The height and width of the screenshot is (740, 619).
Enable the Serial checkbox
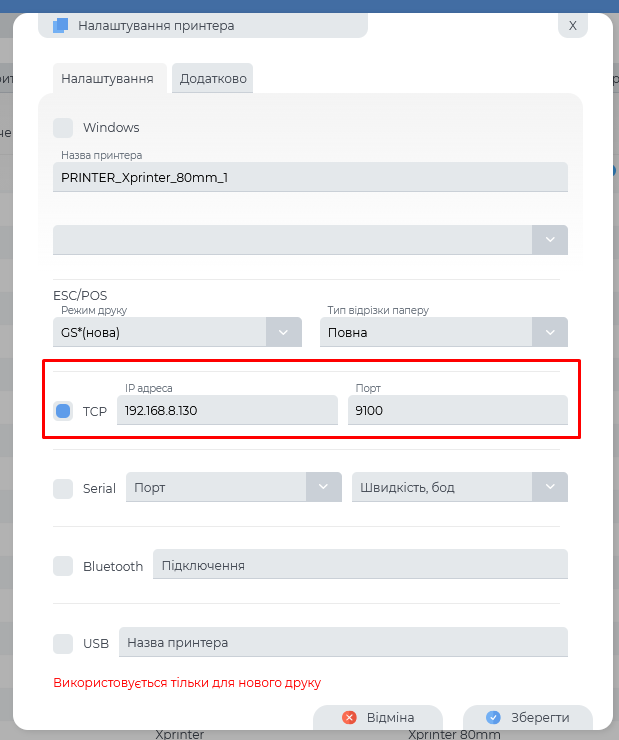click(x=63, y=488)
